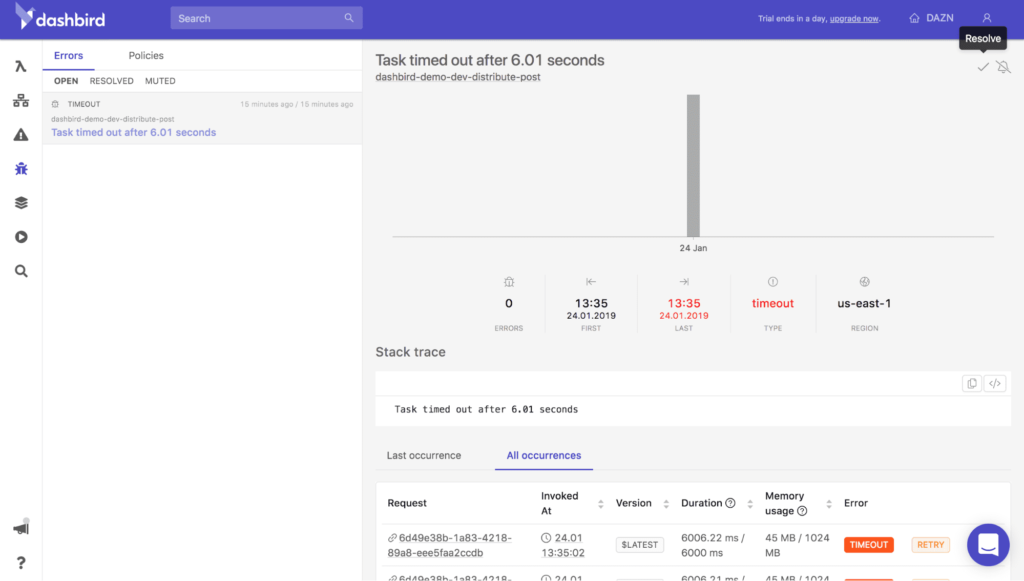
Task: Open the layers stack icon in sidebar
Action: coord(21,202)
